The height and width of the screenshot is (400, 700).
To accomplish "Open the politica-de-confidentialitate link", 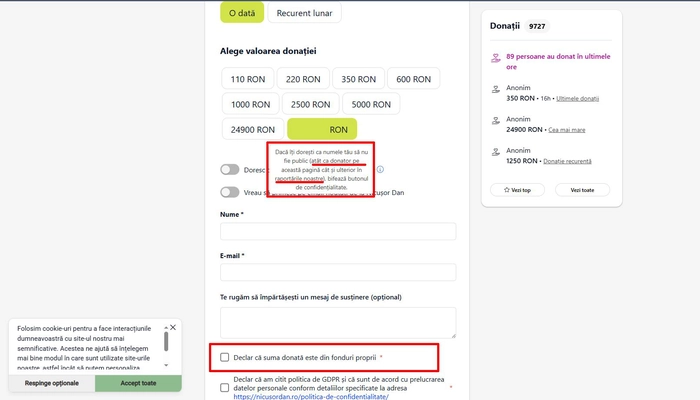I will [x=311, y=396].
